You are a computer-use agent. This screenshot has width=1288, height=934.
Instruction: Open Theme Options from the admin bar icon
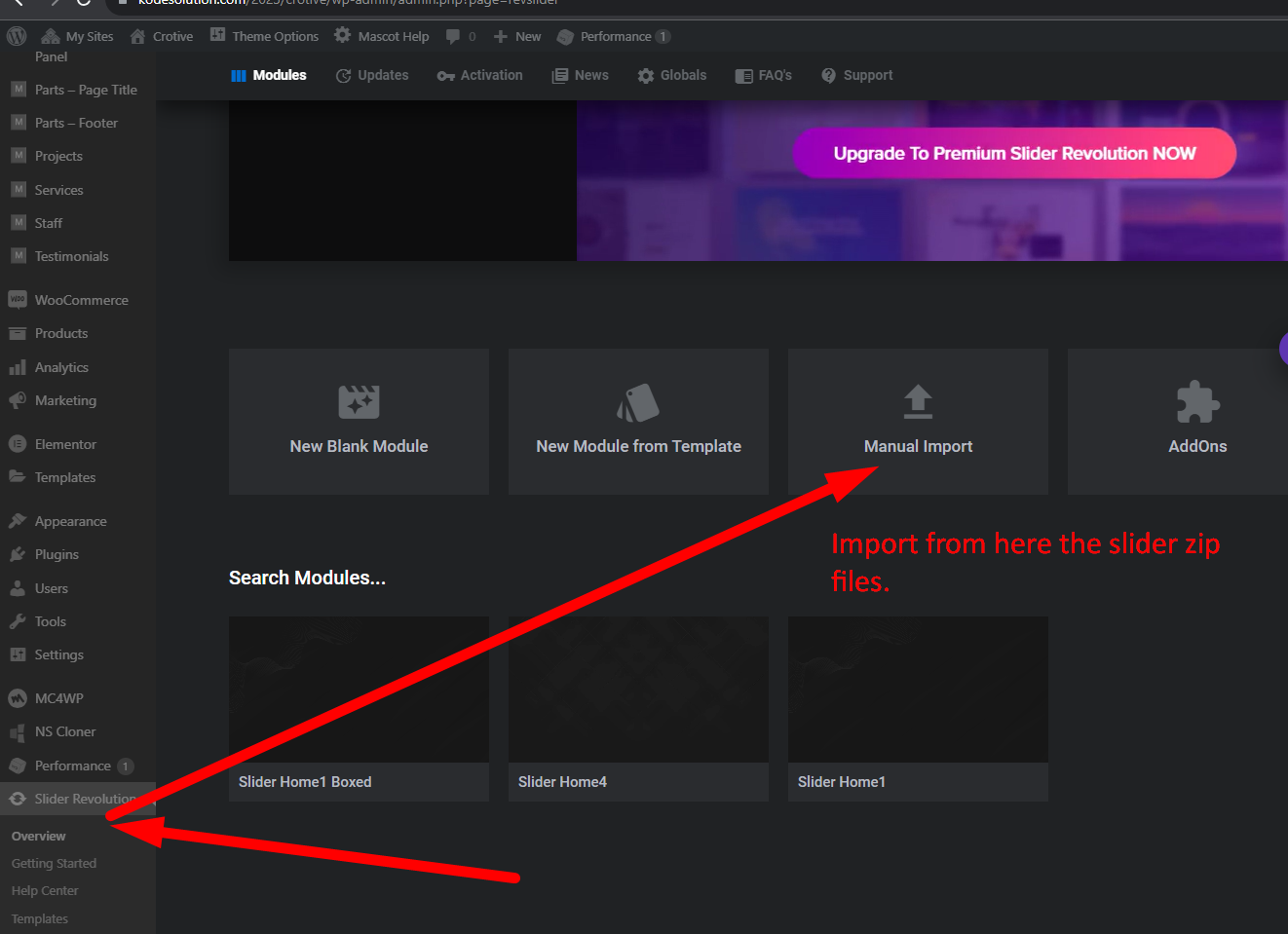[218, 35]
